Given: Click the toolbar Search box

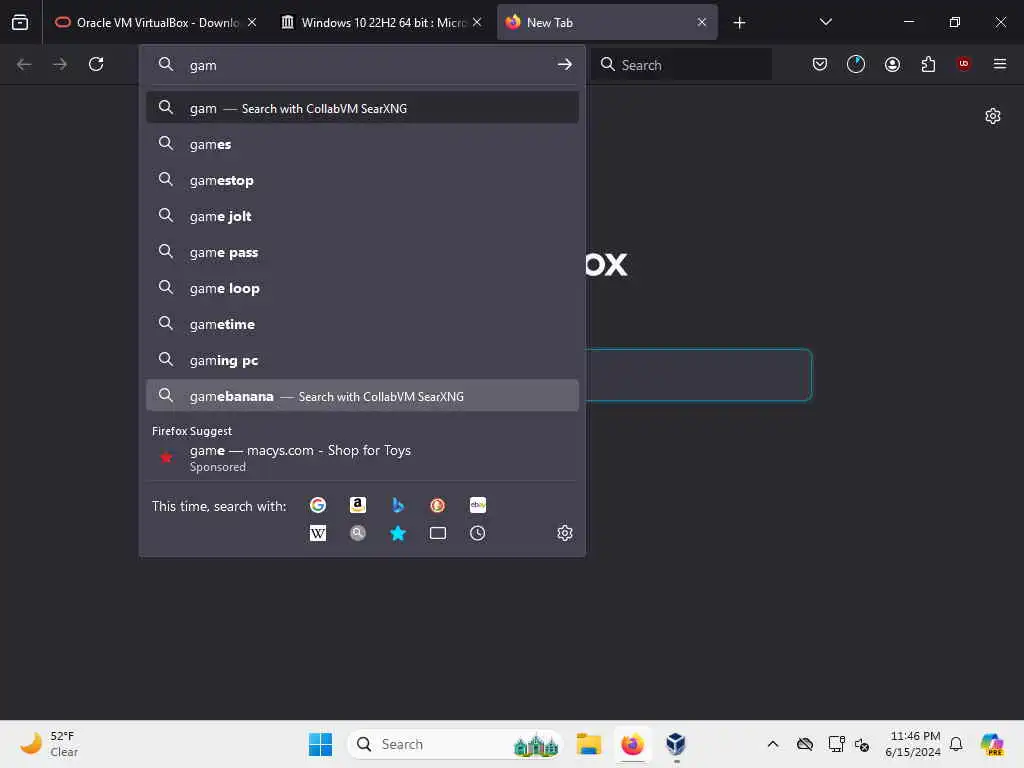Looking at the screenshot, I should click(x=681, y=64).
